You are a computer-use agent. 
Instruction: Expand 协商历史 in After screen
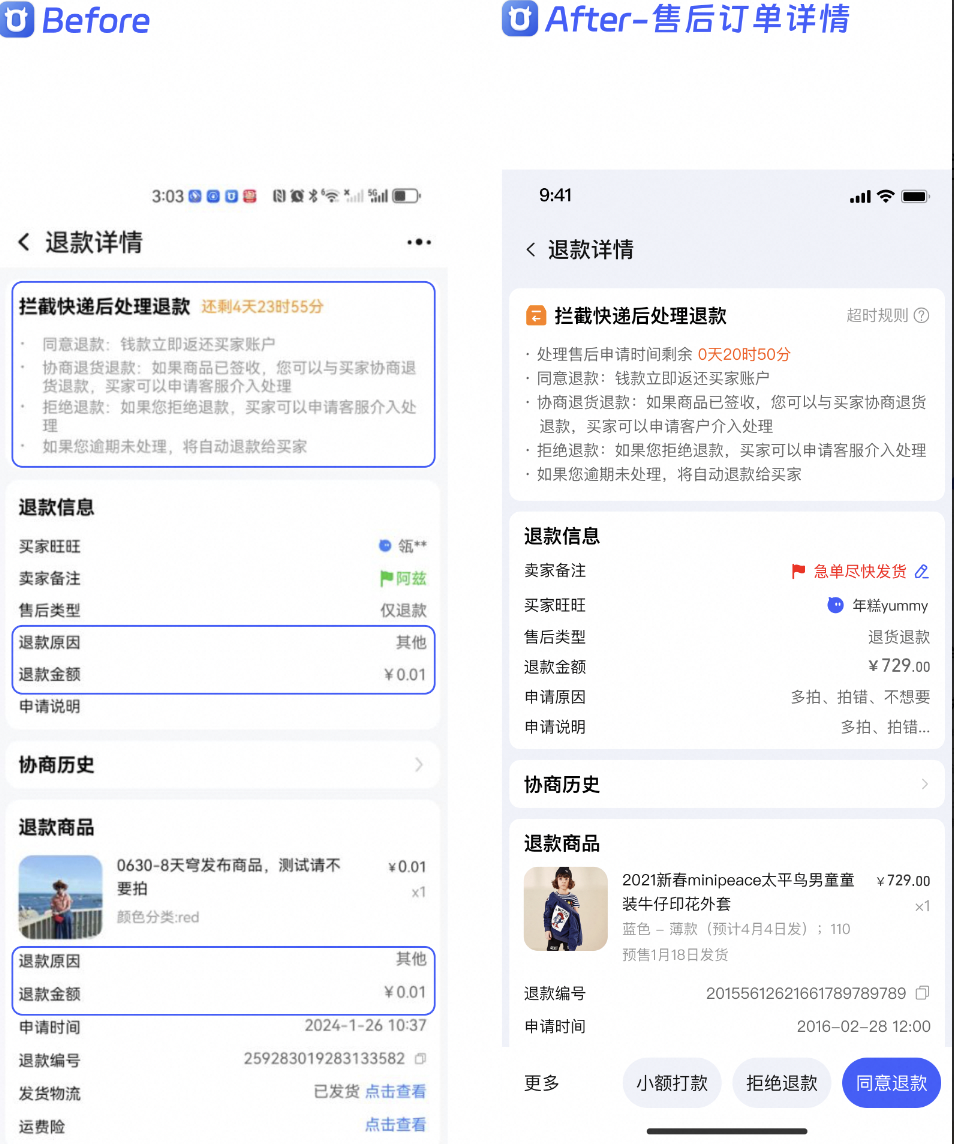(726, 784)
